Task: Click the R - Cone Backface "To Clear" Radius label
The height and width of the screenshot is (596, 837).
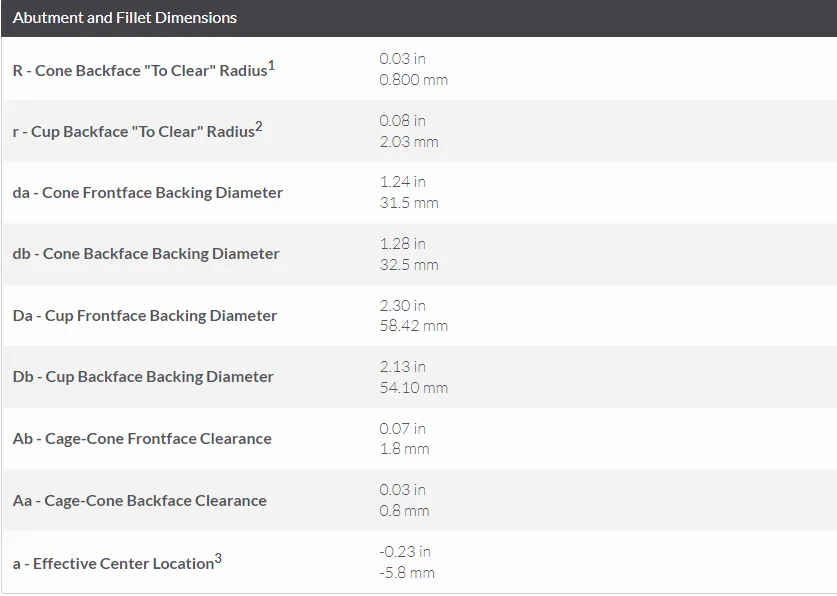Action: pos(139,71)
